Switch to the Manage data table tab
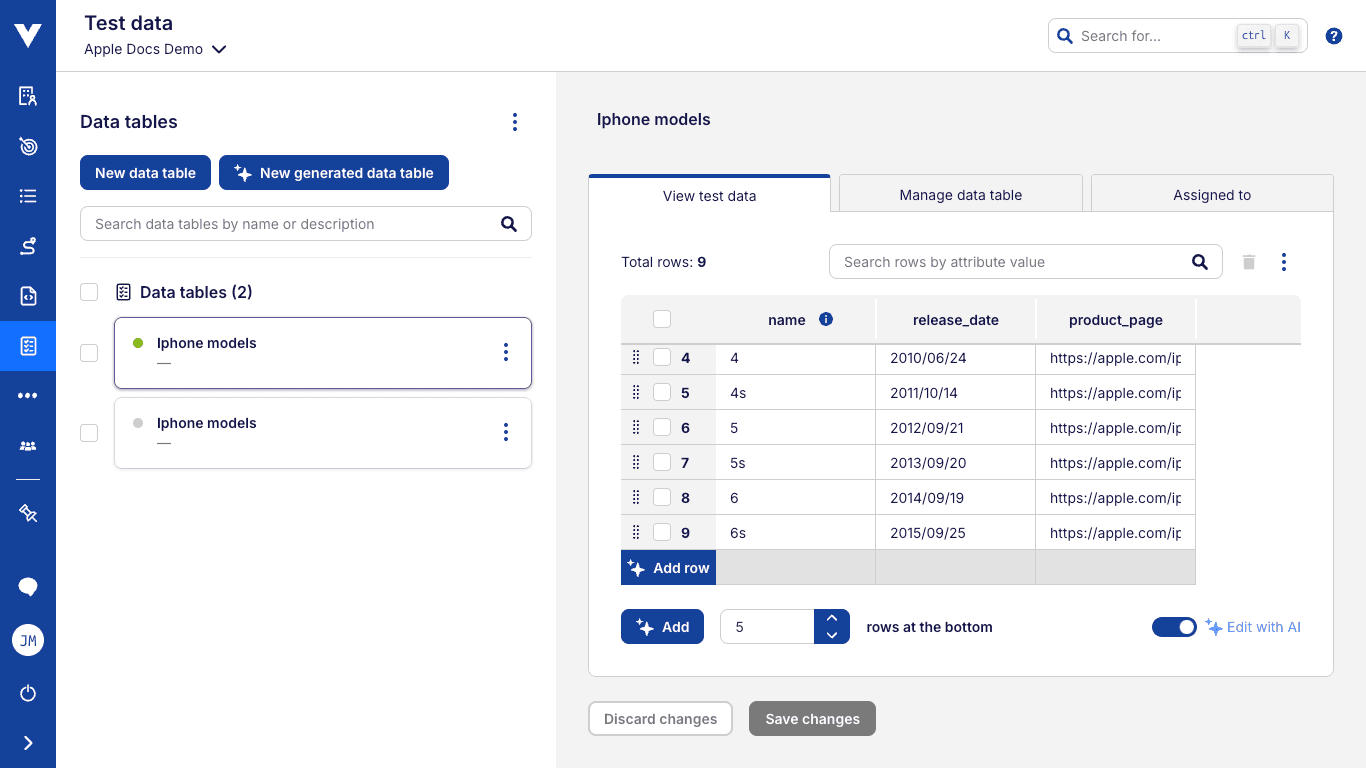1366x768 pixels. [960, 195]
